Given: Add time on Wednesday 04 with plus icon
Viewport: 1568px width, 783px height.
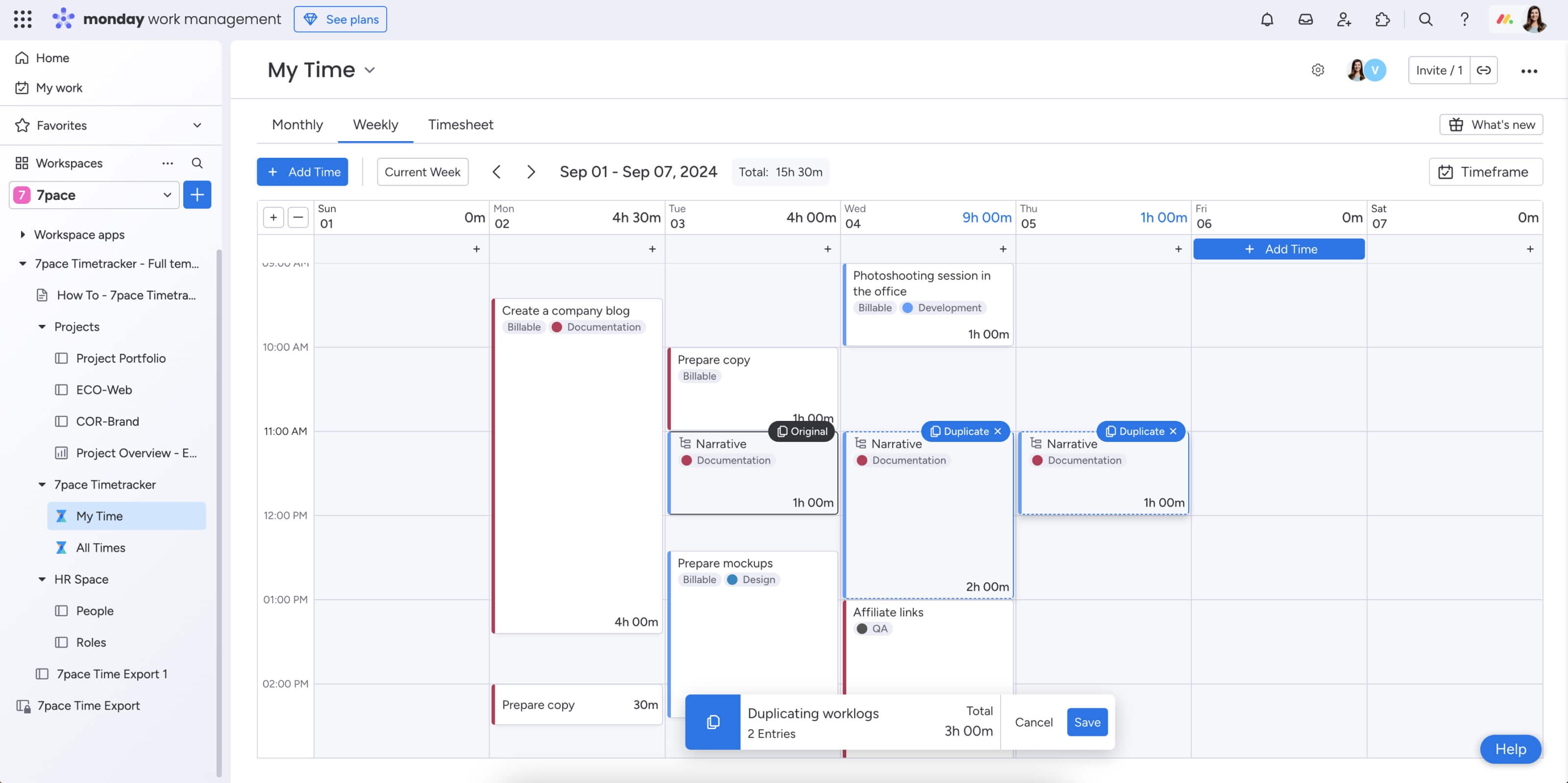Looking at the screenshot, I should pyautogui.click(x=1003, y=249).
